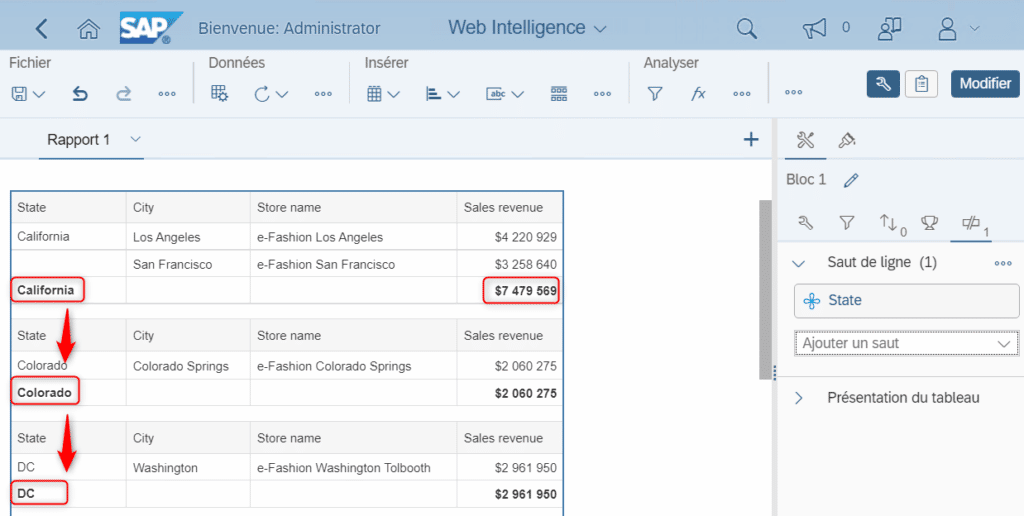Redo the last action
The height and width of the screenshot is (516, 1024).
[x=123, y=94]
